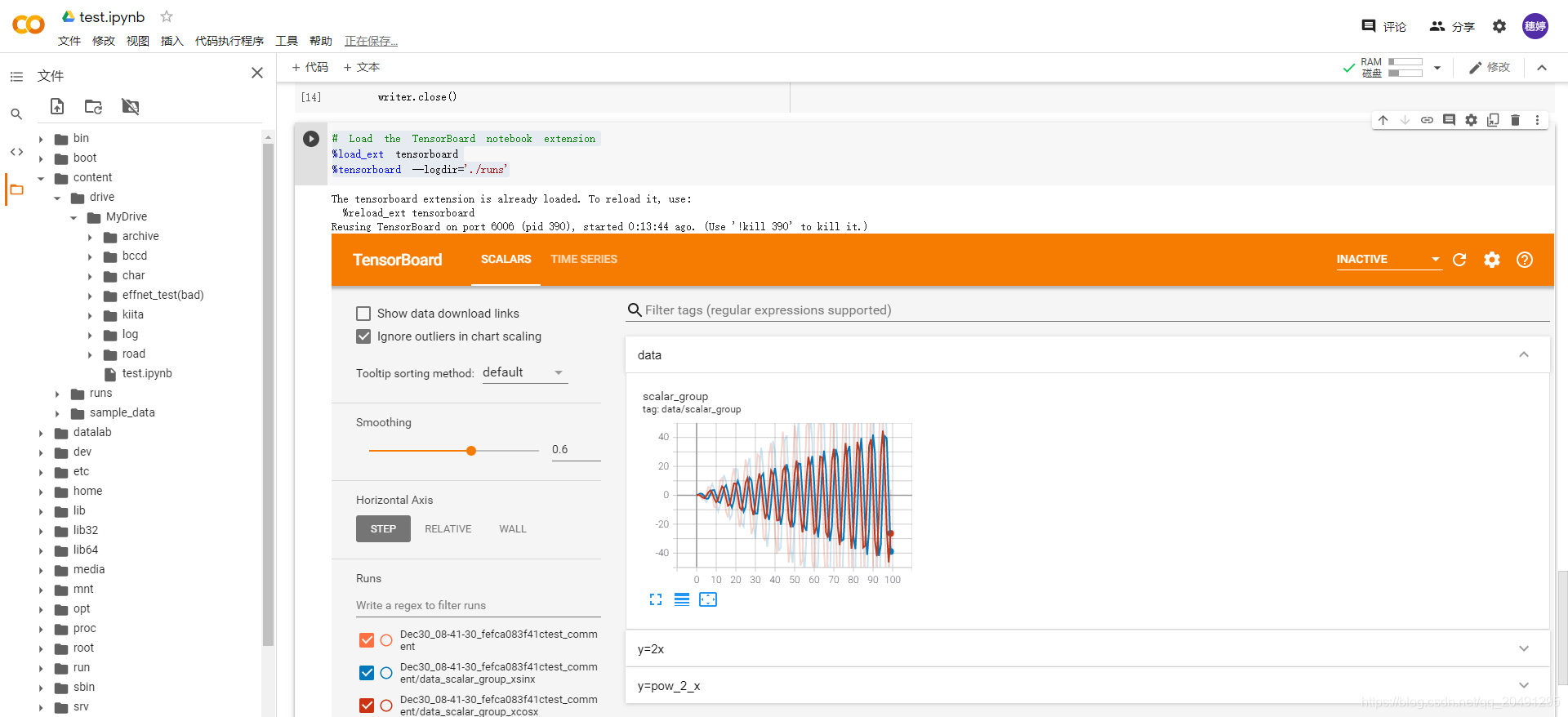1568x717 pixels.
Task: Open more cell actions menu
Action: (1537, 120)
